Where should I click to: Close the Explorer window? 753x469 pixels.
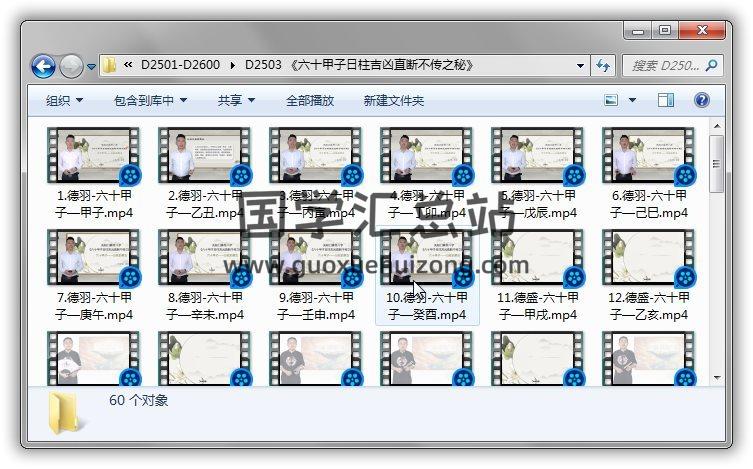[x=702, y=31]
